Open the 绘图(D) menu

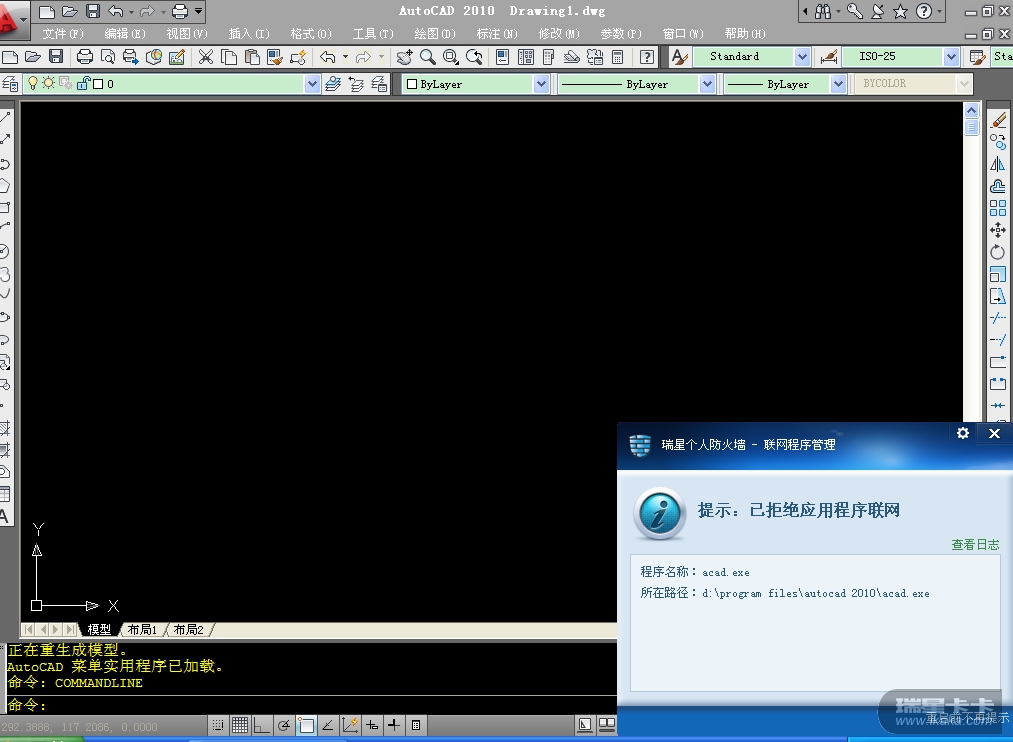tap(435, 34)
